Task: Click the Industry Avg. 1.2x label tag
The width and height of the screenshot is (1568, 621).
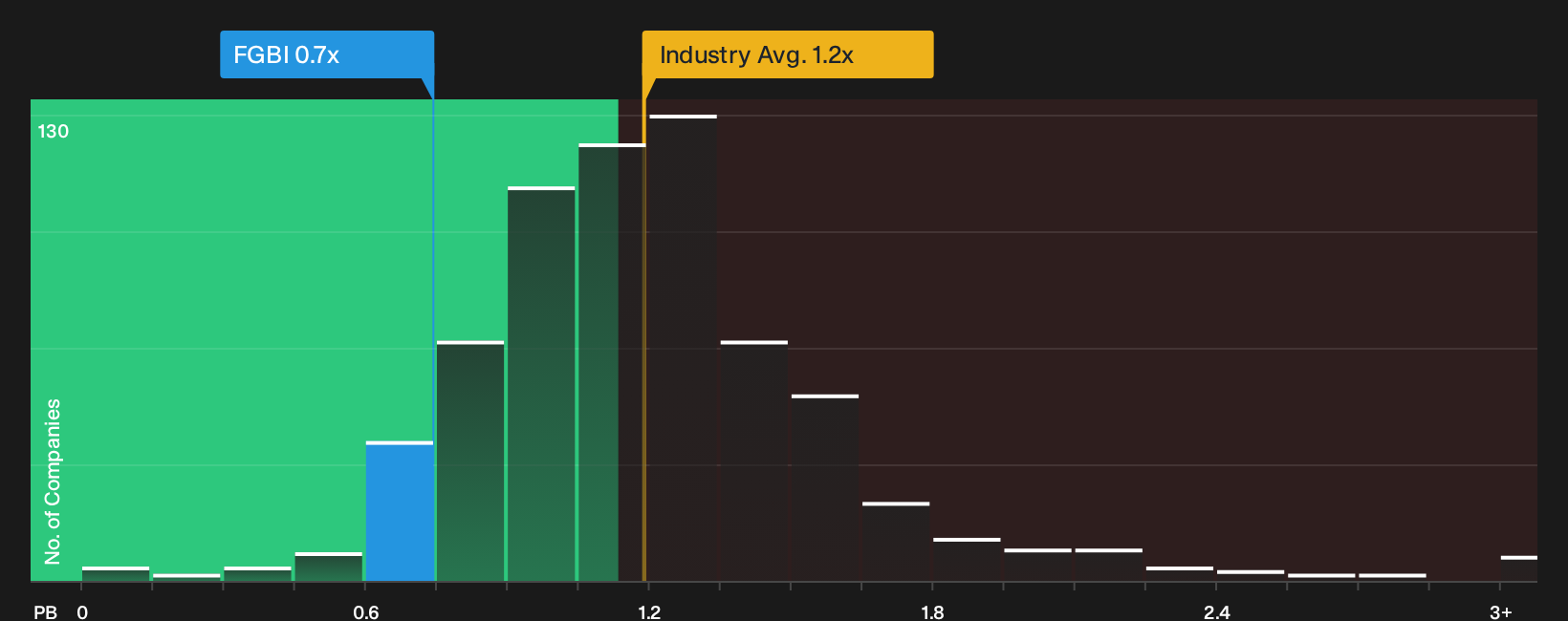Action: pos(788,54)
